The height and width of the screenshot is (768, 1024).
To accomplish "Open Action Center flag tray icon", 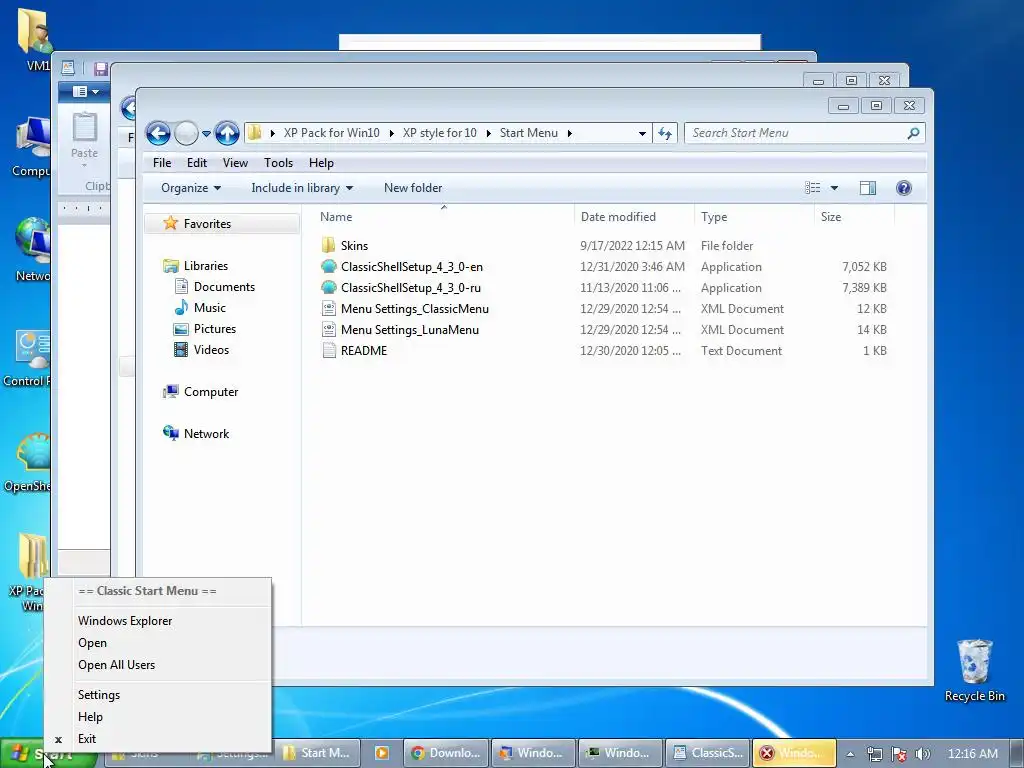I will pos(899,754).
